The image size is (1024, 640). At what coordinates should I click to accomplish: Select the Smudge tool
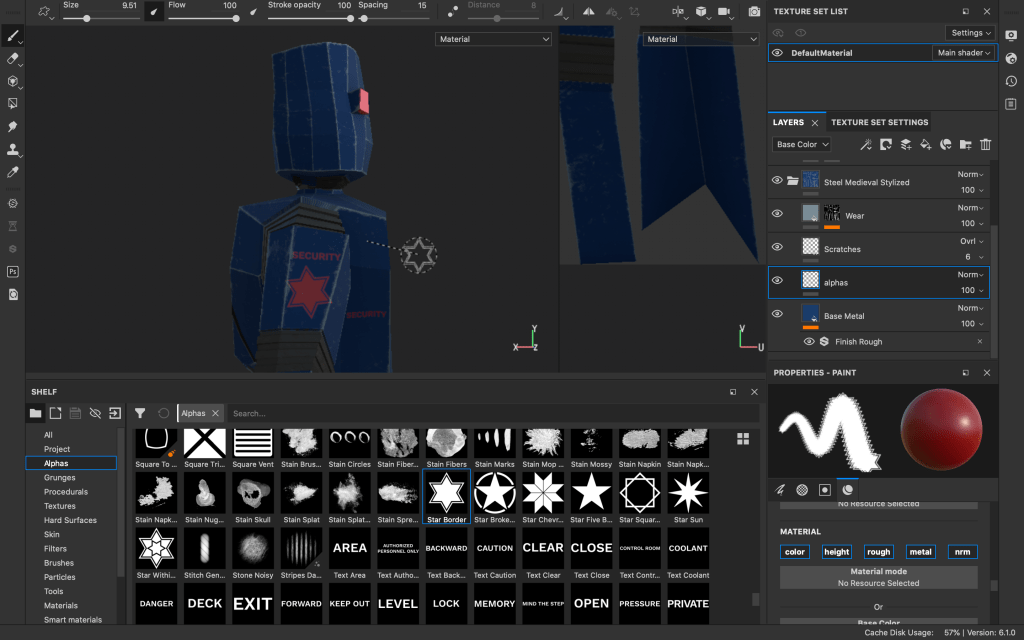click(x=13, y=127)
